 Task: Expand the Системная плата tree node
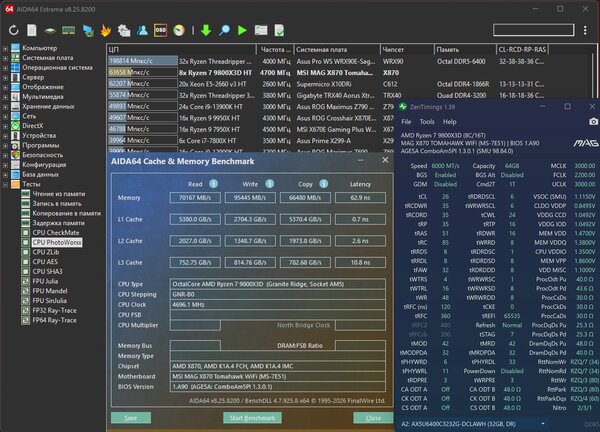coord(5,58)
